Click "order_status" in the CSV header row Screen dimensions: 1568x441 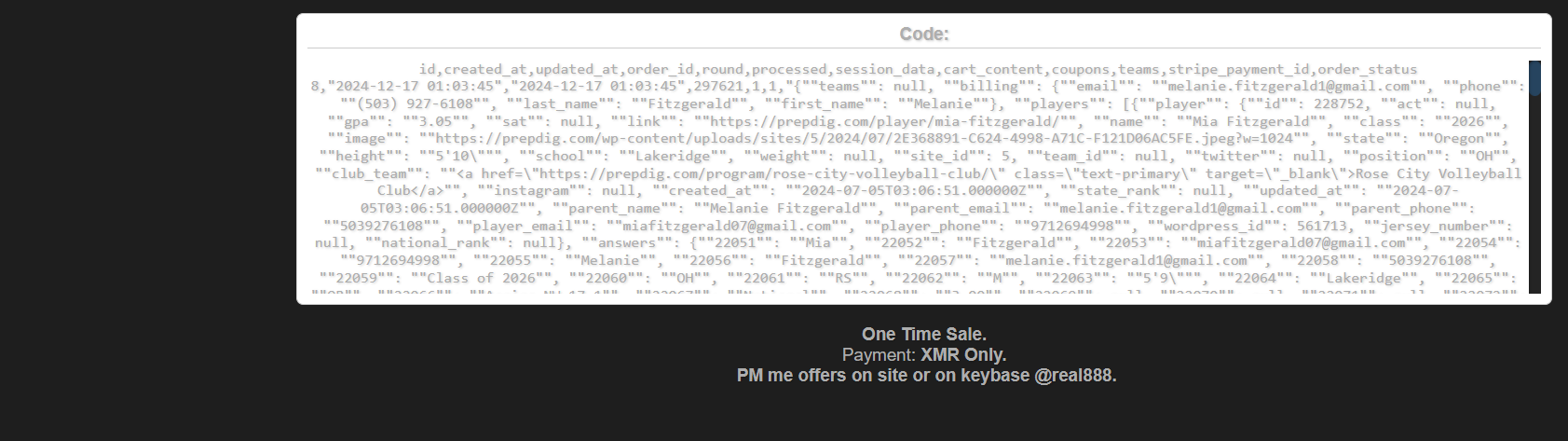(1367, 69)
